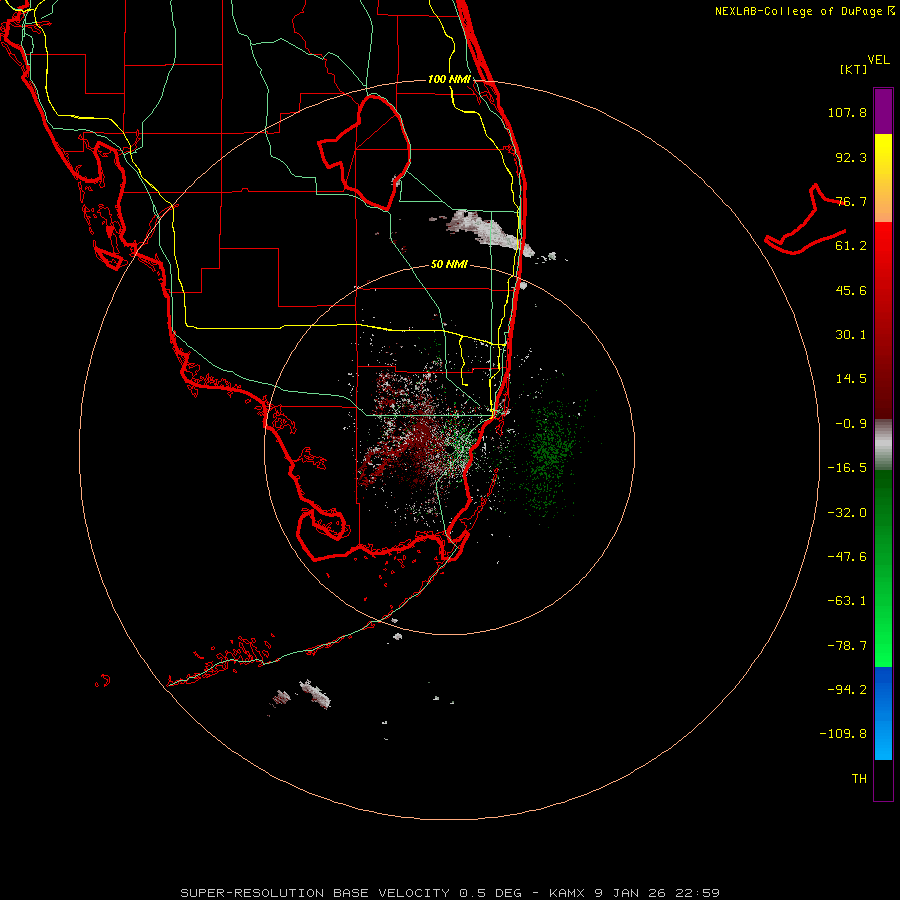This screenshot has height=900, width=900.
Task: Click the -109.8 velocity scale value
Action: (x=843, y=734)
